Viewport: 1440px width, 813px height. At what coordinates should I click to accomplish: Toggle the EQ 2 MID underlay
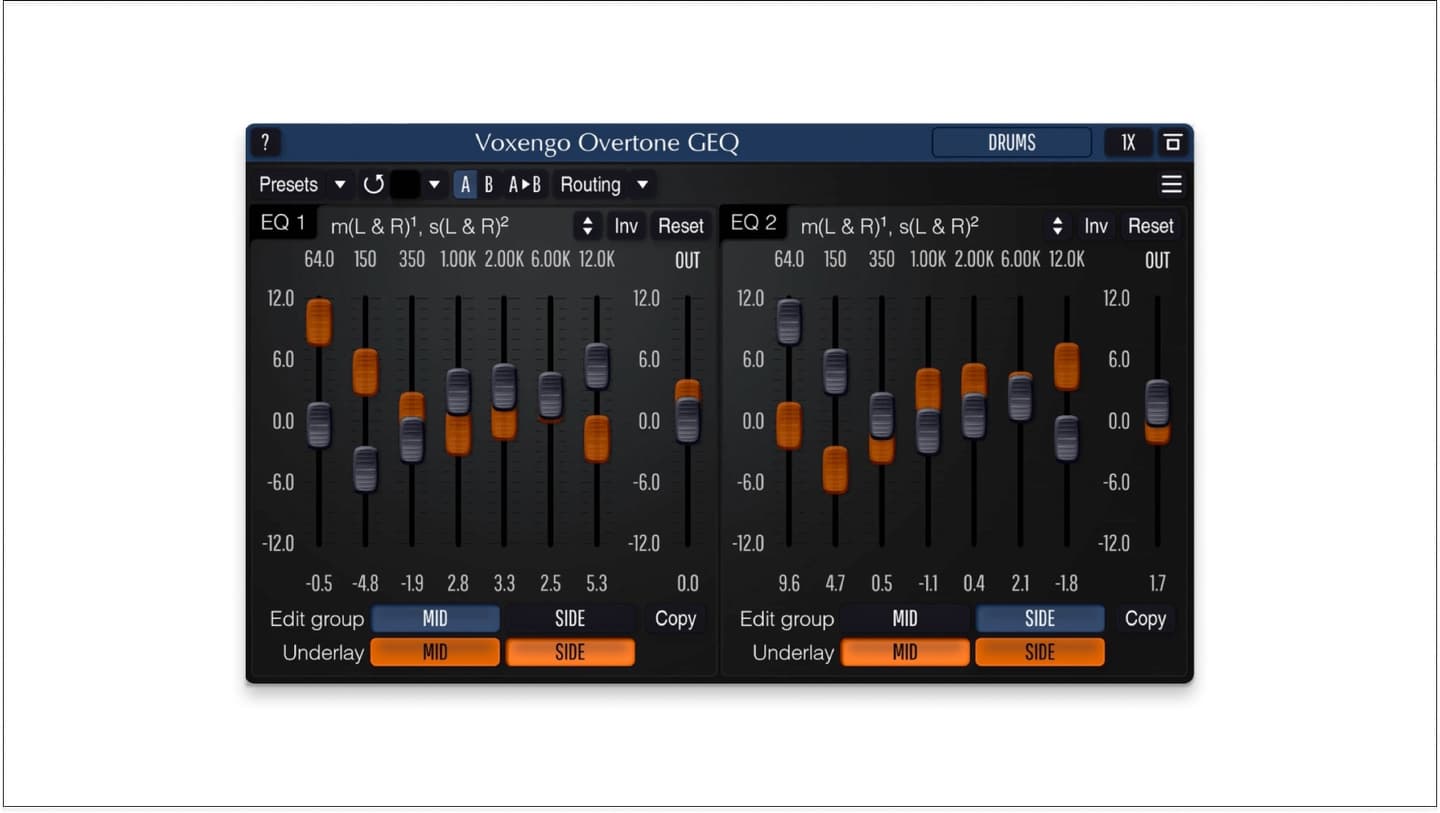(905, 652)
